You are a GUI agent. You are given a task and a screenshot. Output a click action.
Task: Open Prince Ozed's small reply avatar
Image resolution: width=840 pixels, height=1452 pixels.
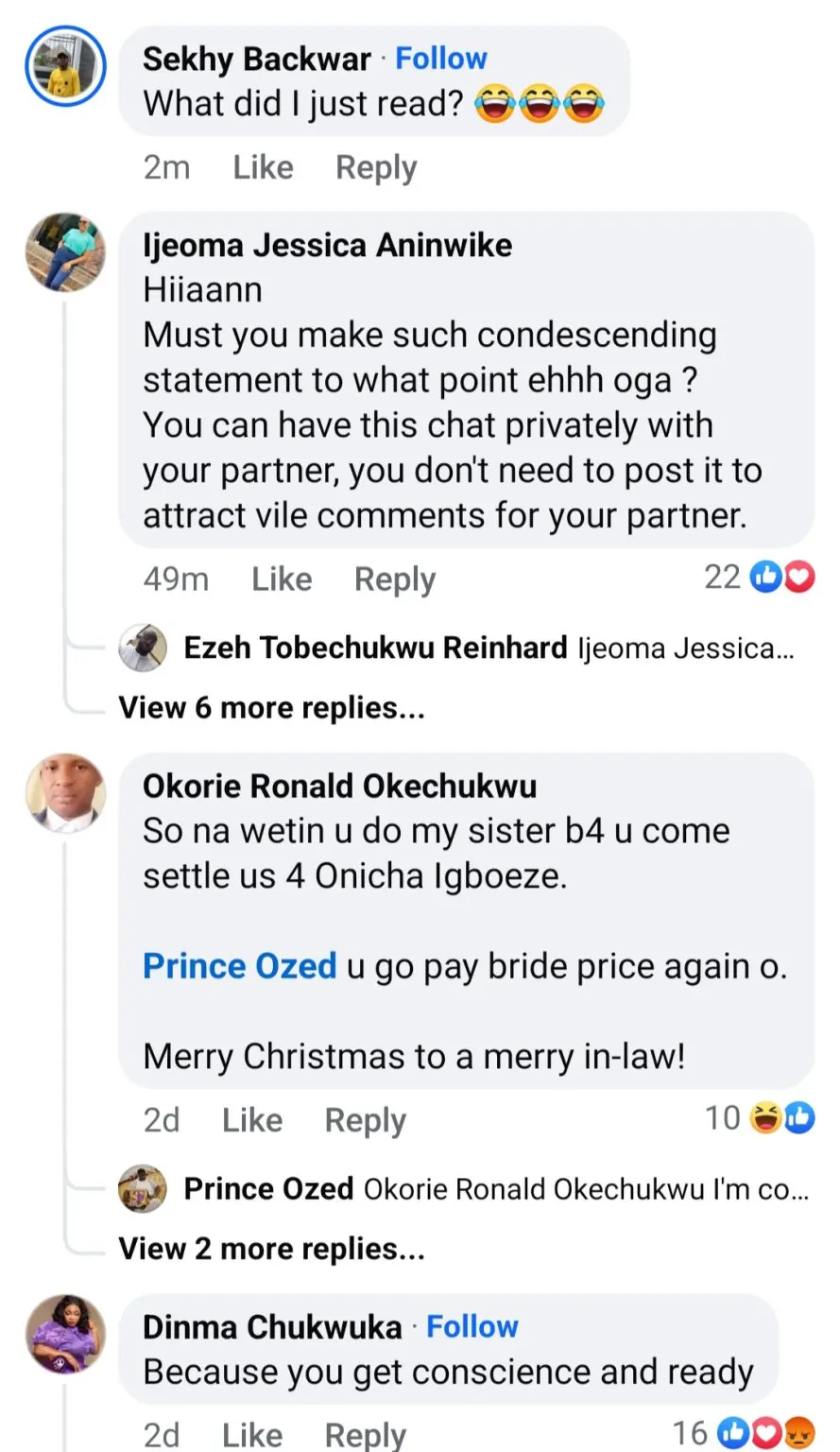point(143,1188)
